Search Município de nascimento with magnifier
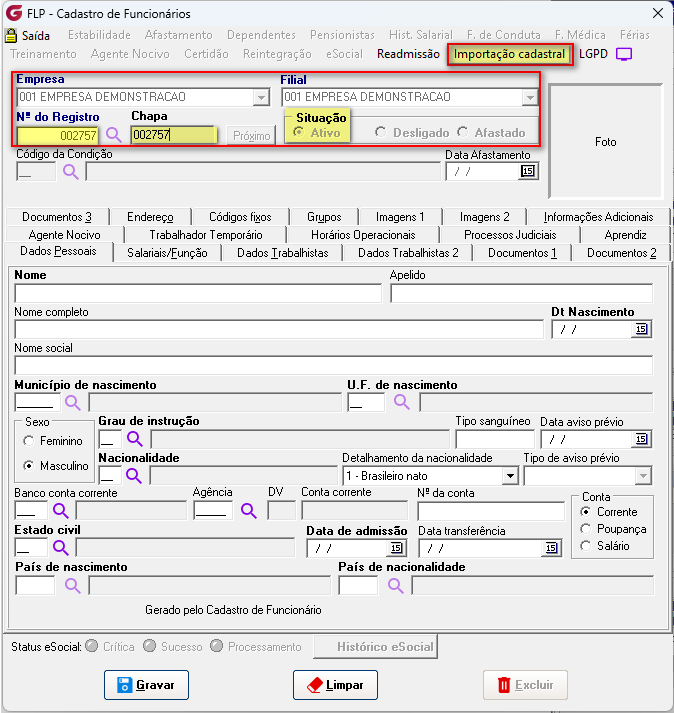 [72, 402]
